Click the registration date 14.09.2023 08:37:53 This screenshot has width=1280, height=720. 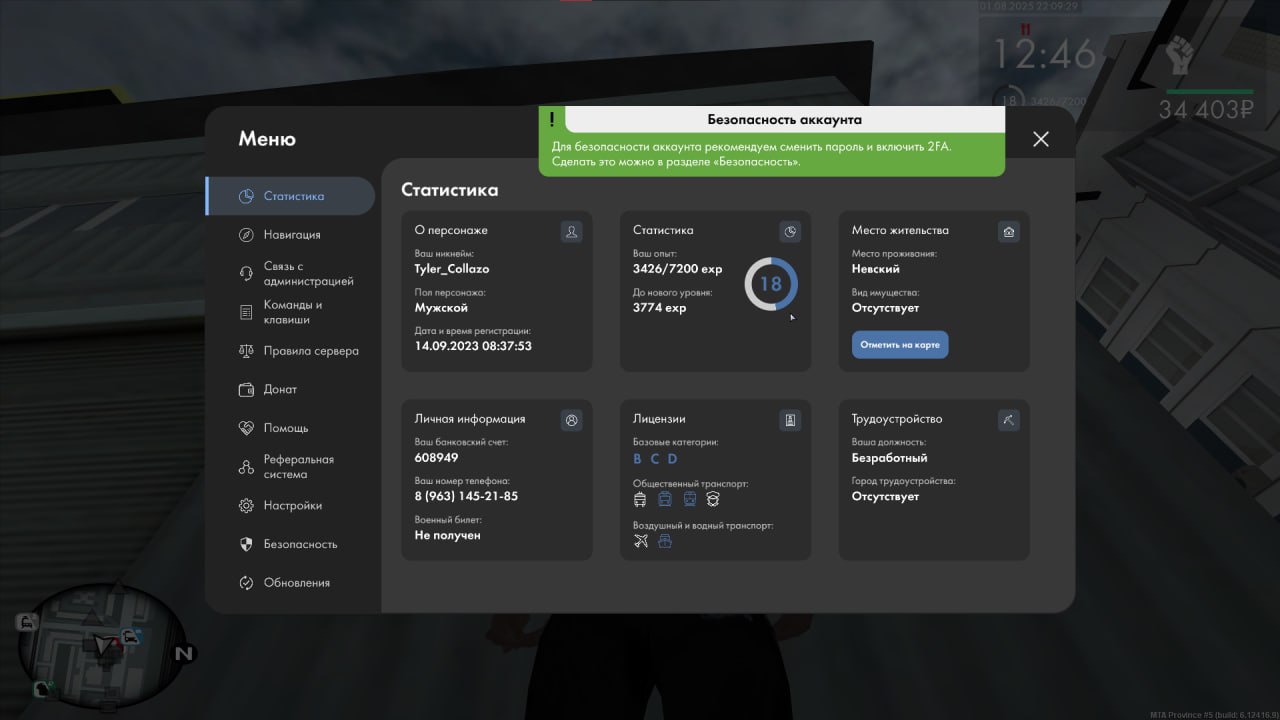[x=473, y=346]
